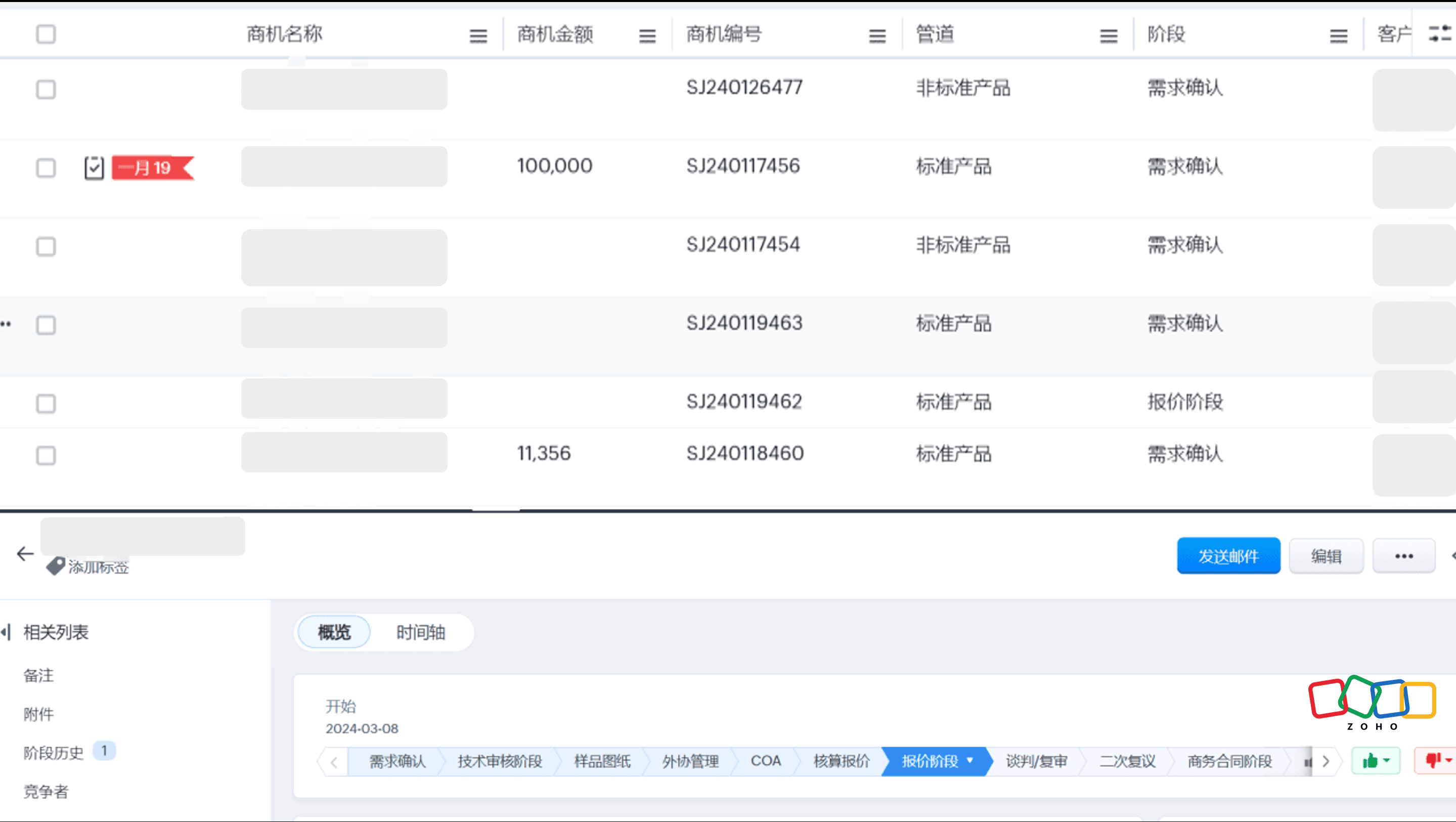Open 阶段历史 in related list
This screenshot has height=822, width=1456.
[x=54, y=753]
